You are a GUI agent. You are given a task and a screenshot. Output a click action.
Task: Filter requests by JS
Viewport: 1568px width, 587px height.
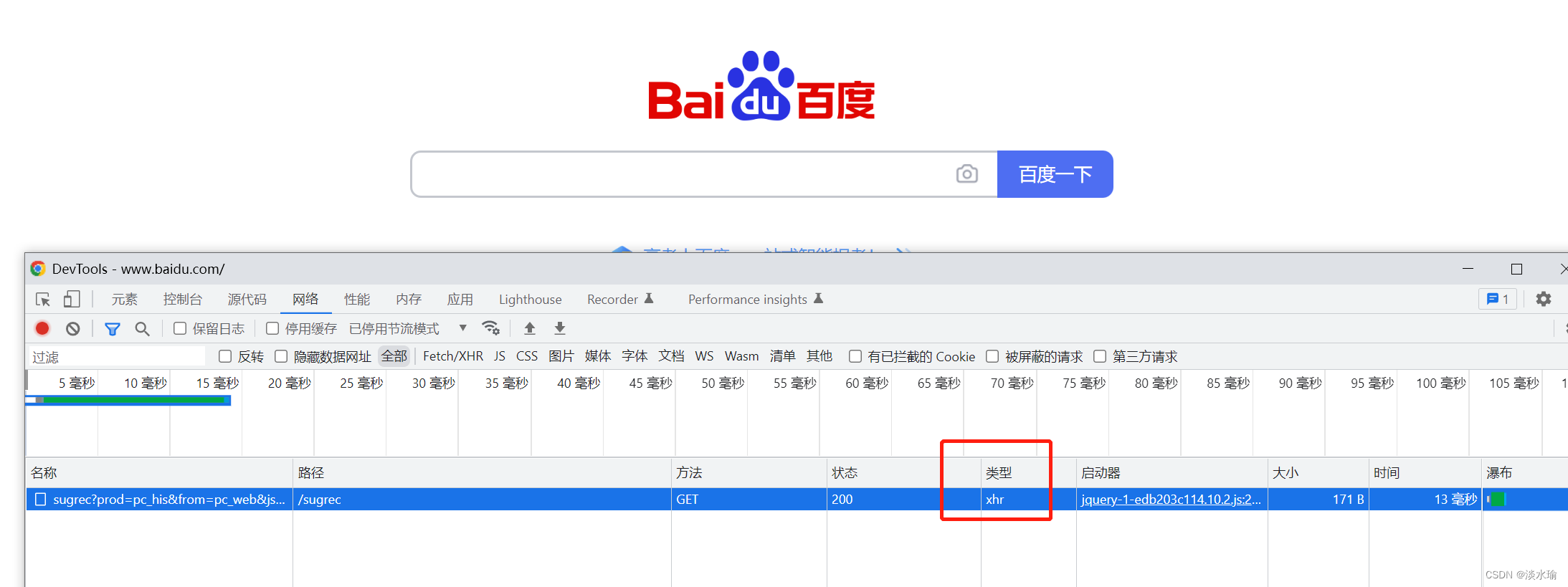(x=500, y=356)
